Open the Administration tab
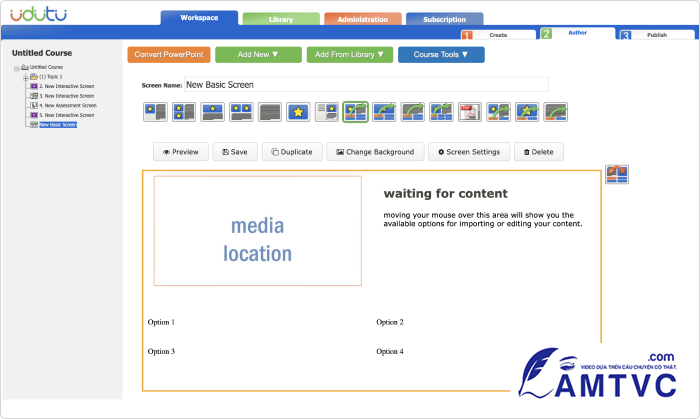 coord(363,19)
